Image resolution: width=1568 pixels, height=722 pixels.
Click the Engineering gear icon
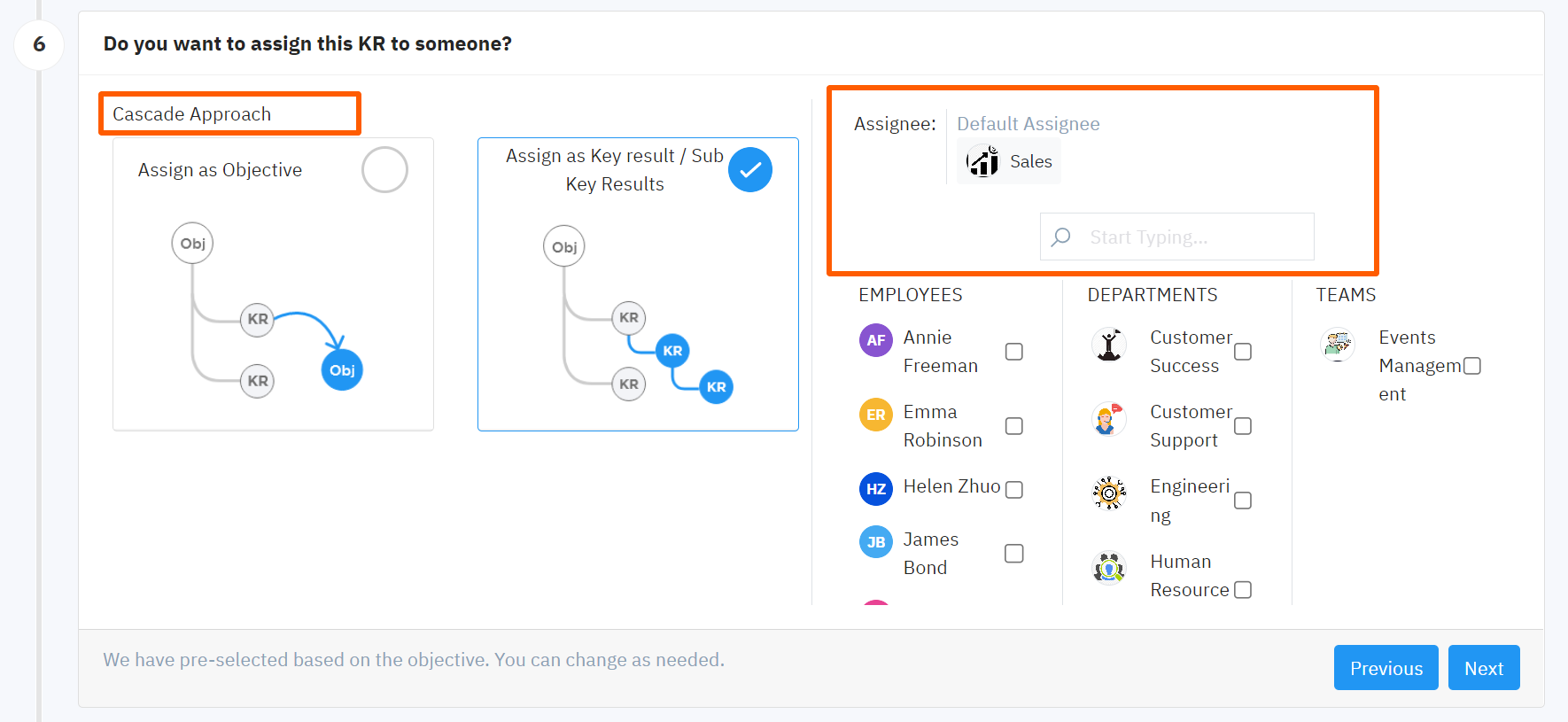pos(1108,493)
